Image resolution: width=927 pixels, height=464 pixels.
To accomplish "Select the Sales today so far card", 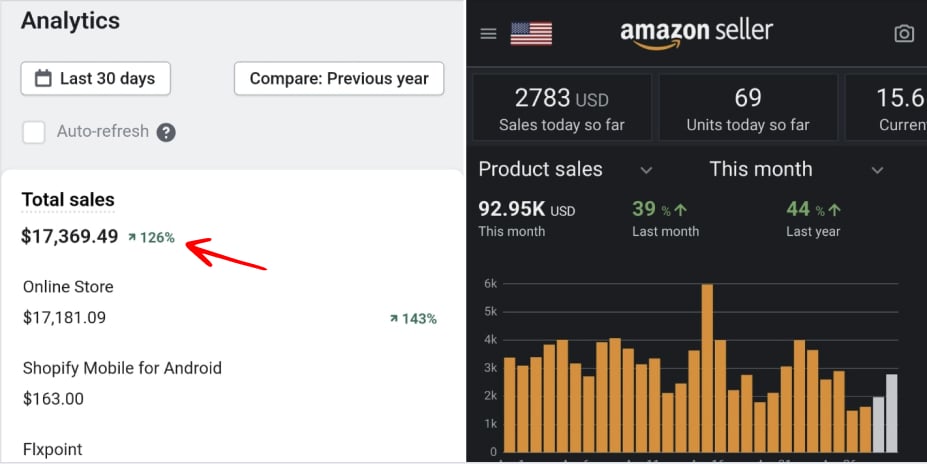I will [560, 108].
